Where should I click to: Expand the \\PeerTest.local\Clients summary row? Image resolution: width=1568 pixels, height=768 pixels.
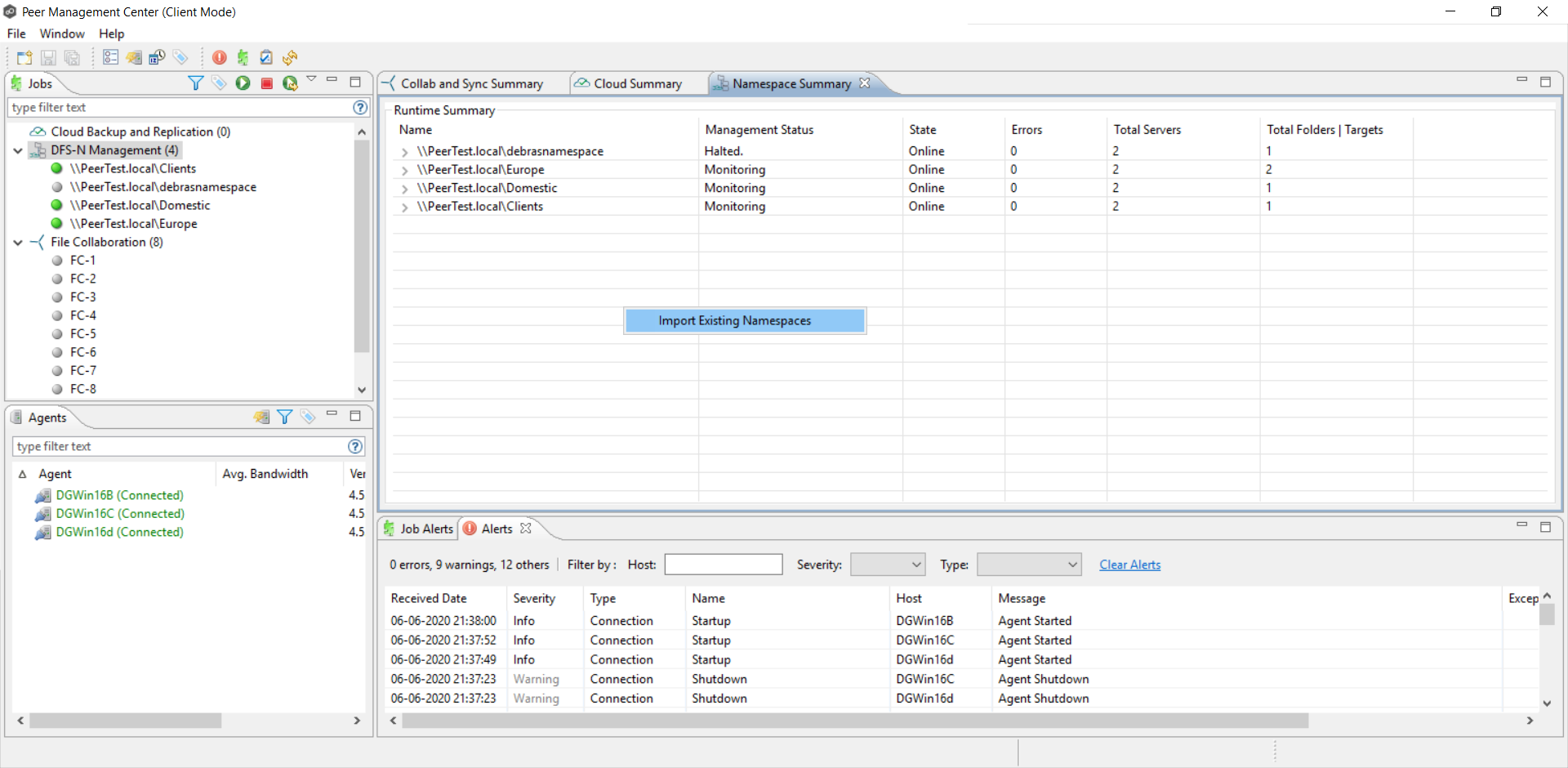(404, 207)
